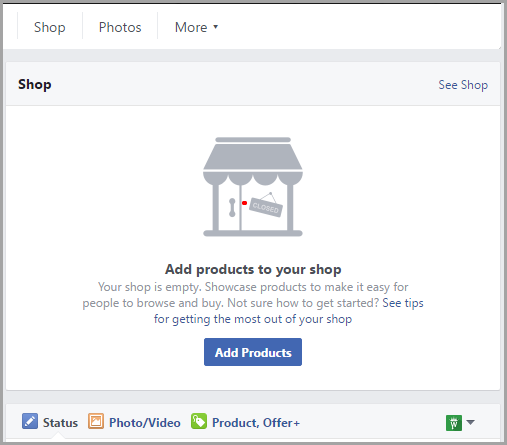Select the Product, Offer+ option
The width and height of the screenshot is (507, 445).
tap(246, 422)
